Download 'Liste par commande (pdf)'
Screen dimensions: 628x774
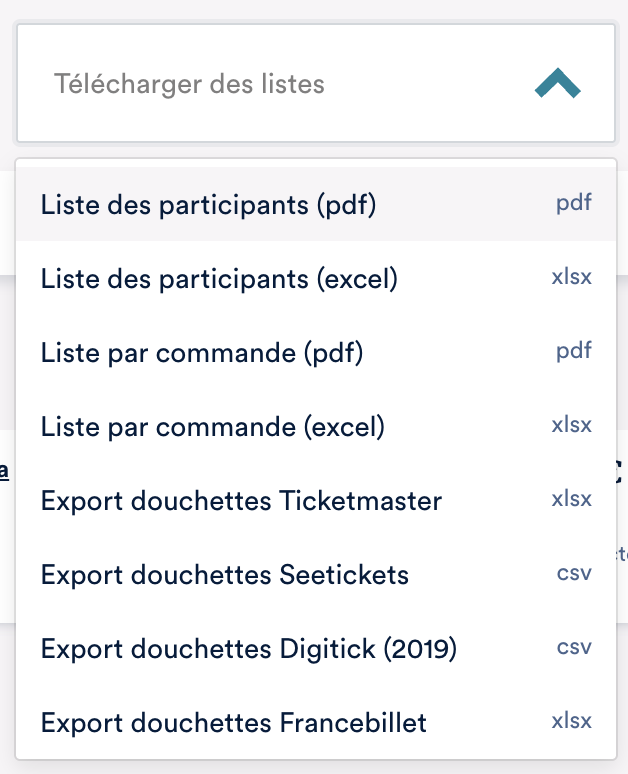(201, 353)
